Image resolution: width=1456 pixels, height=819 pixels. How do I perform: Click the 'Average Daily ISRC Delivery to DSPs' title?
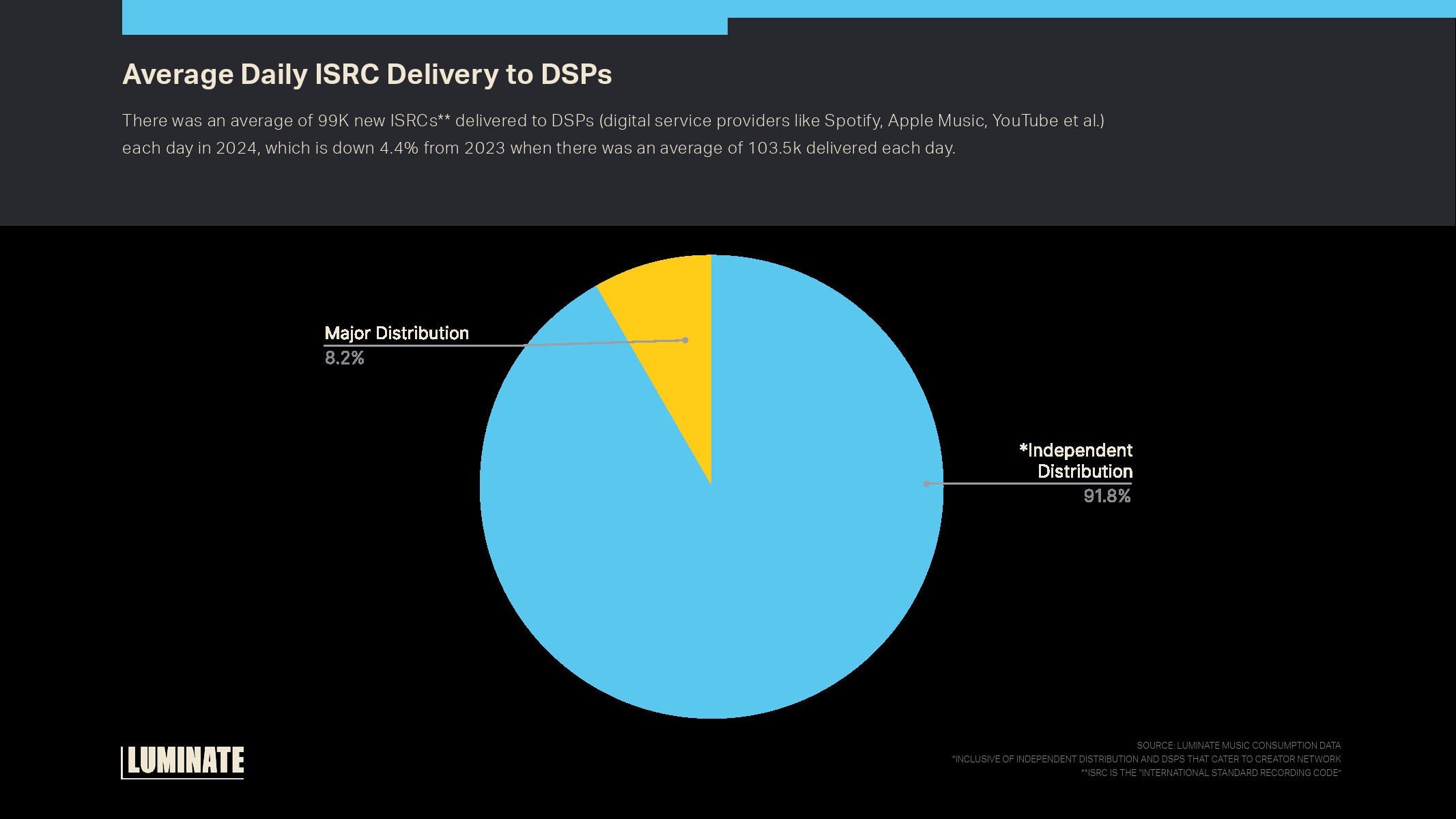(367, 74)
